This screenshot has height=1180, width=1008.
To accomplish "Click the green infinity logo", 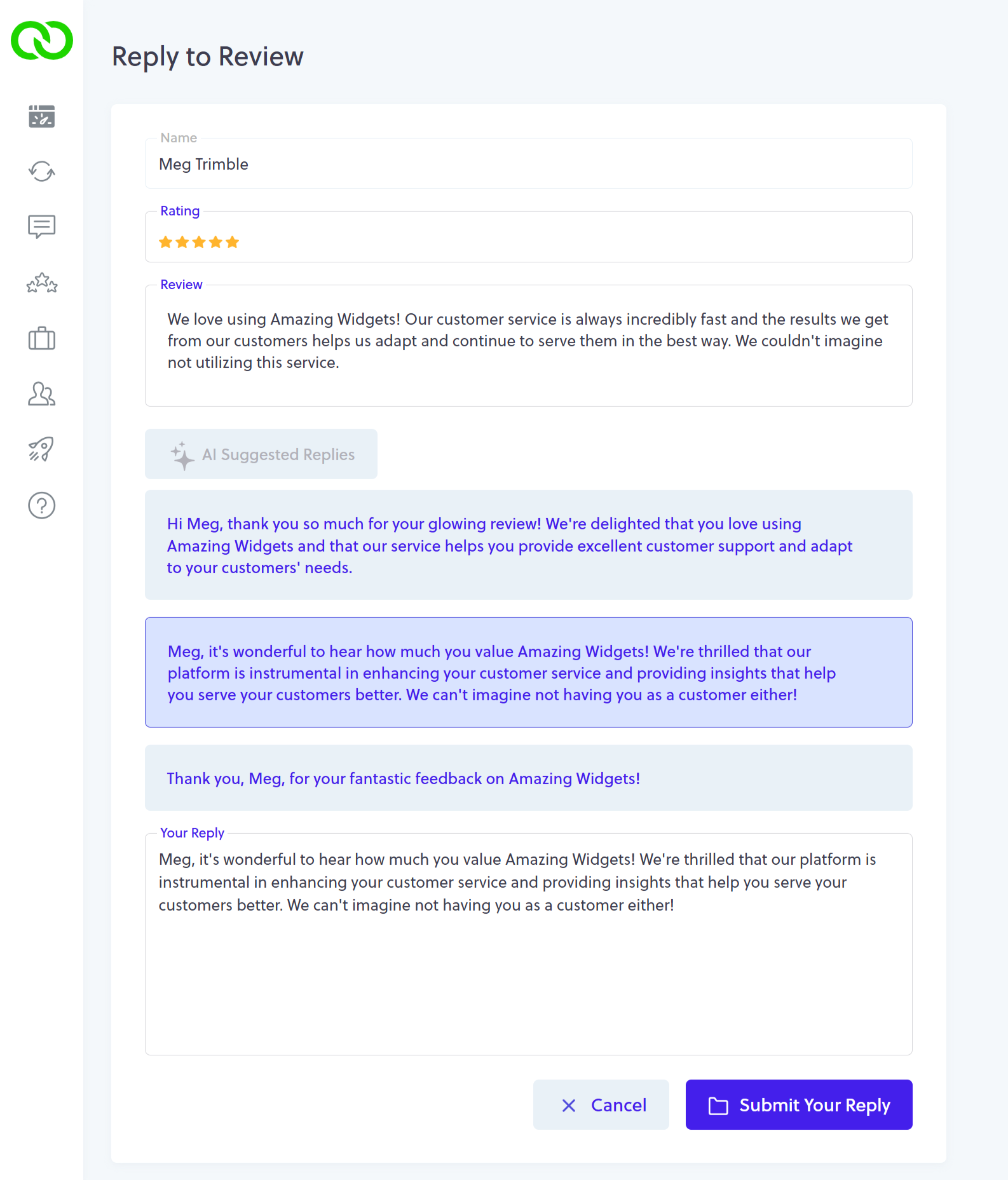I will point(42,40).
